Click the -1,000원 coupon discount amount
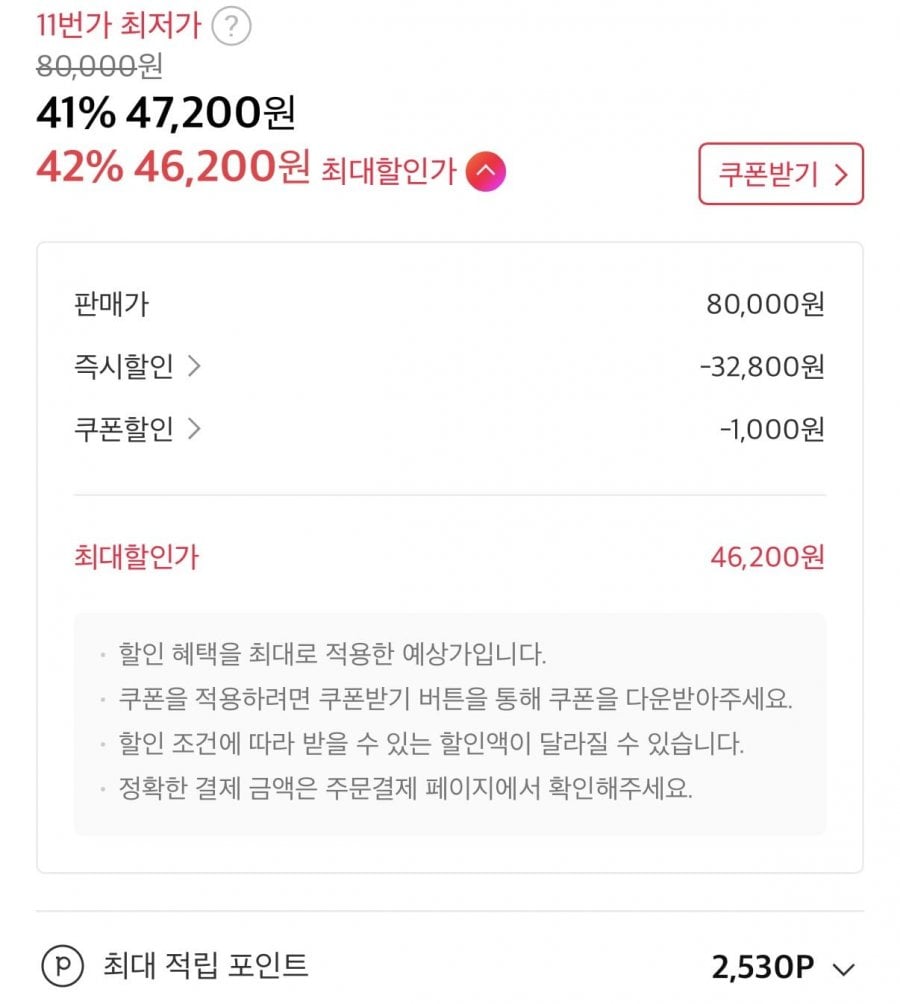Image resolution: width=900 pixels, height=1004 pixels. 771,429
